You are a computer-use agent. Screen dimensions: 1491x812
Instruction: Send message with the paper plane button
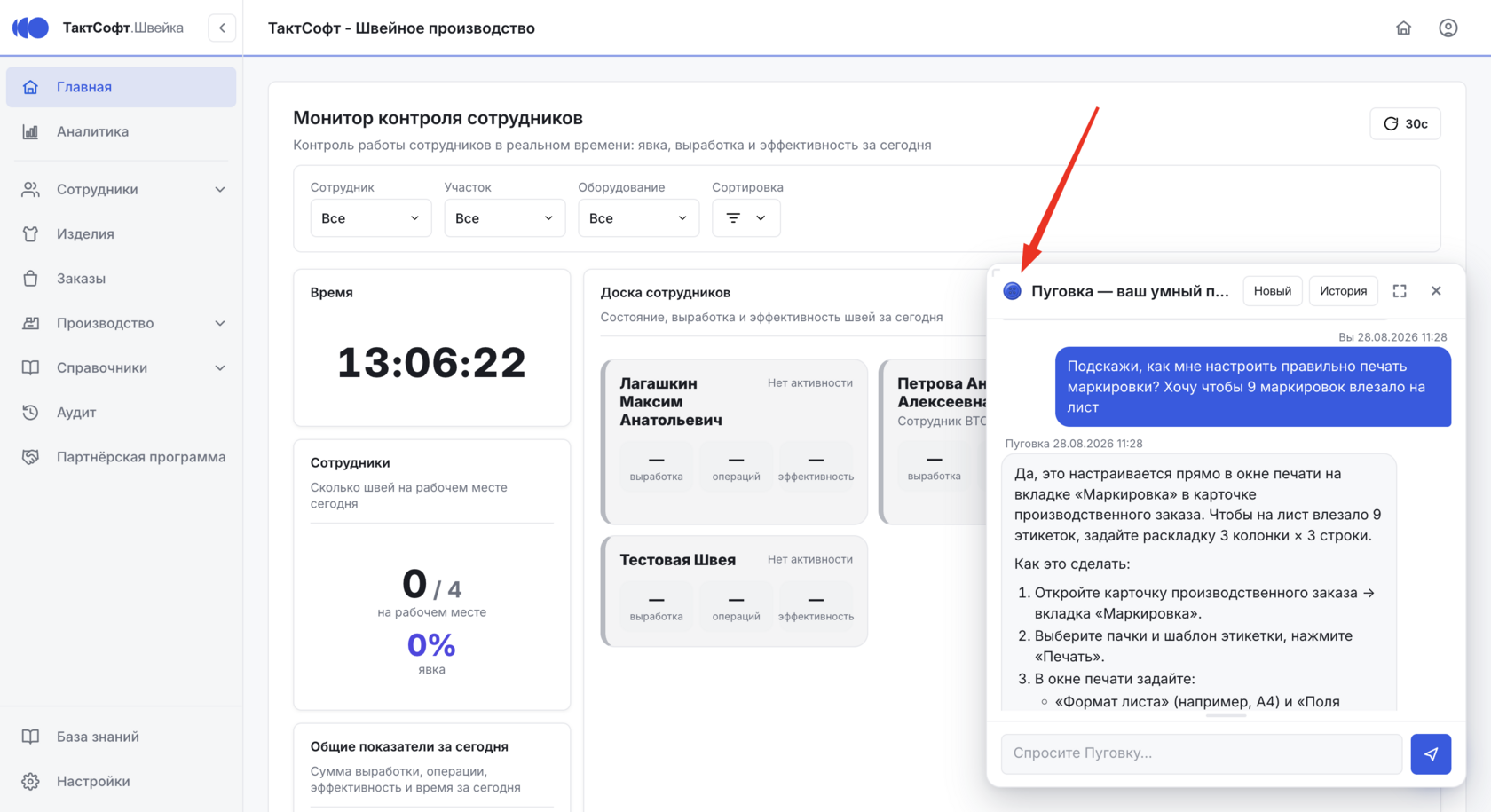tap(1431, 753)
